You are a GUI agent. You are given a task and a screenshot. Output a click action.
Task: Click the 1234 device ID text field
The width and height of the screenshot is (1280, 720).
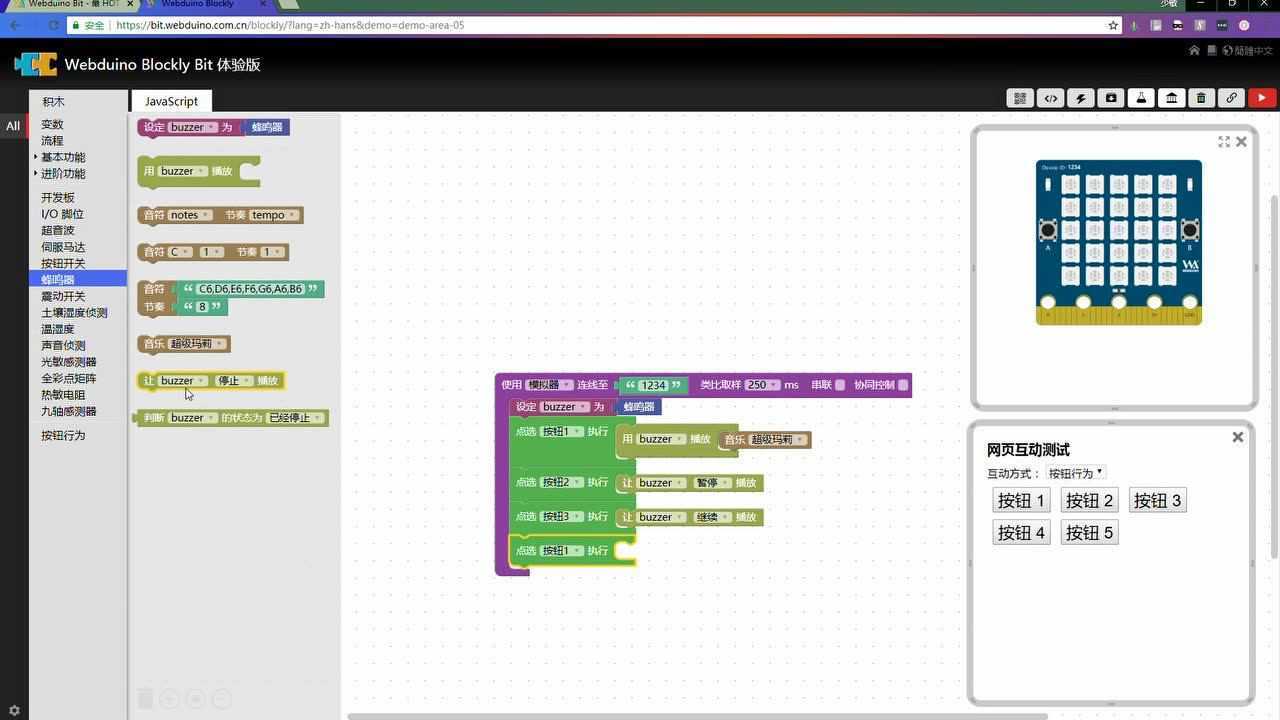click(653, 385)
